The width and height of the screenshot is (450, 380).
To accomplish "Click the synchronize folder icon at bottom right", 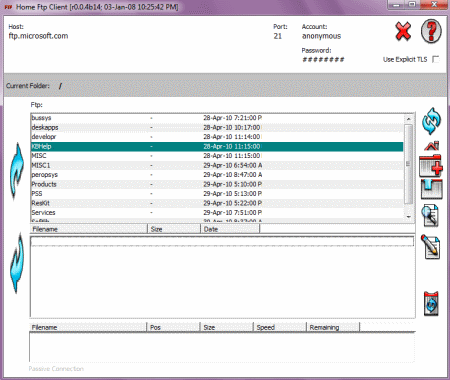I will pos(431,303).
